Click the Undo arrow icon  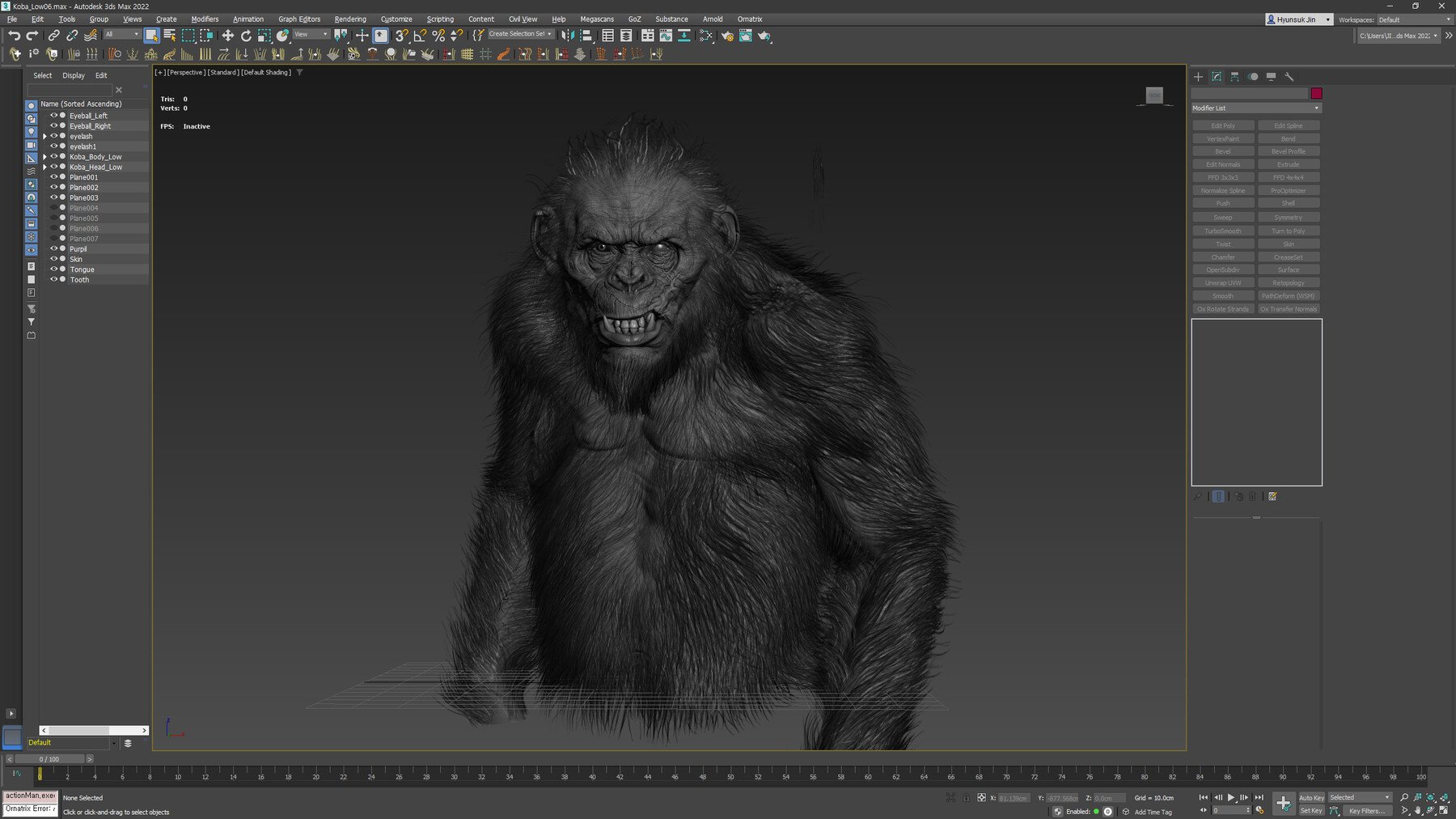click(x=14, y=36)
